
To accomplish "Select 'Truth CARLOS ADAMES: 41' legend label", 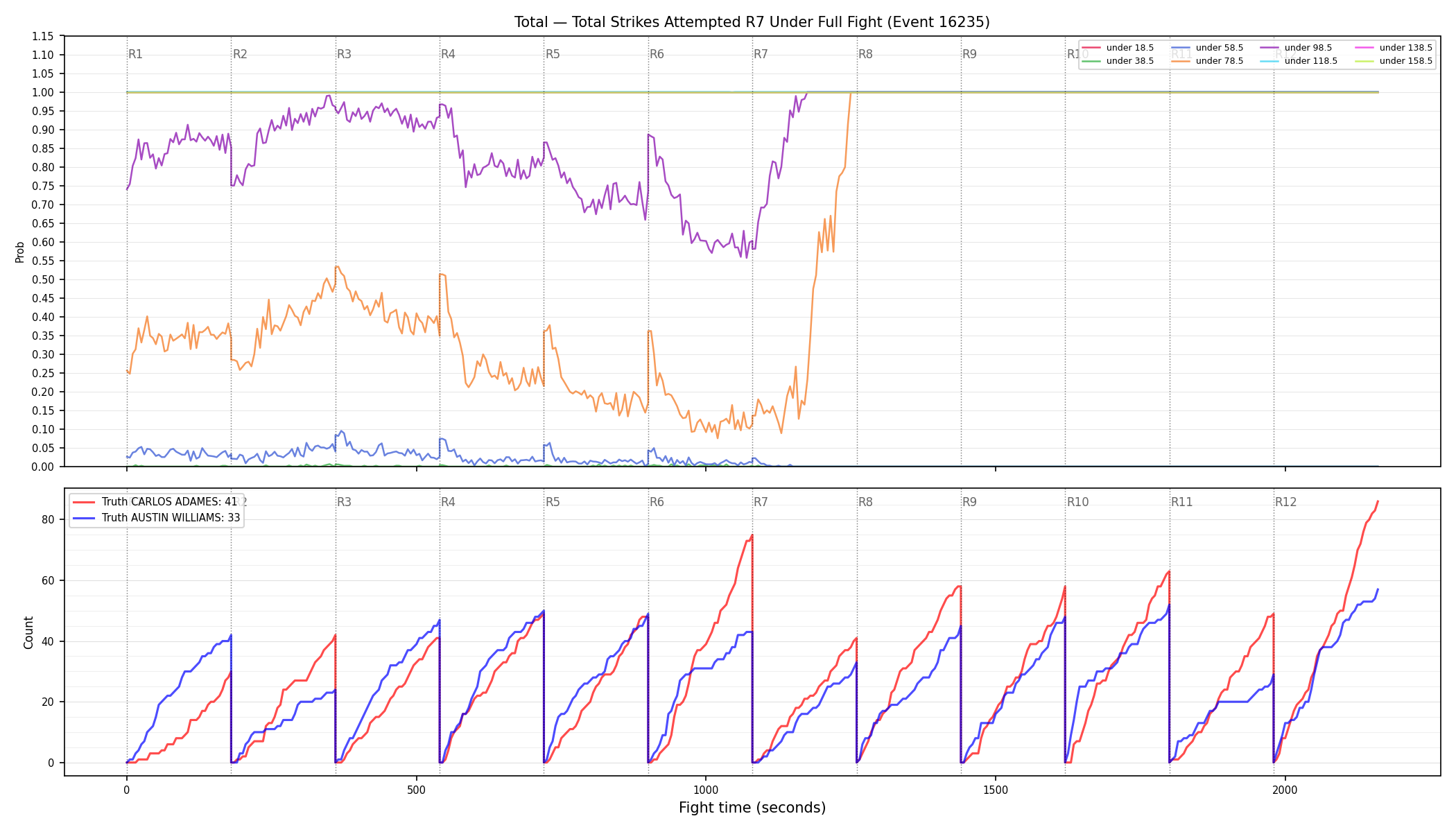I will [169, 502].
